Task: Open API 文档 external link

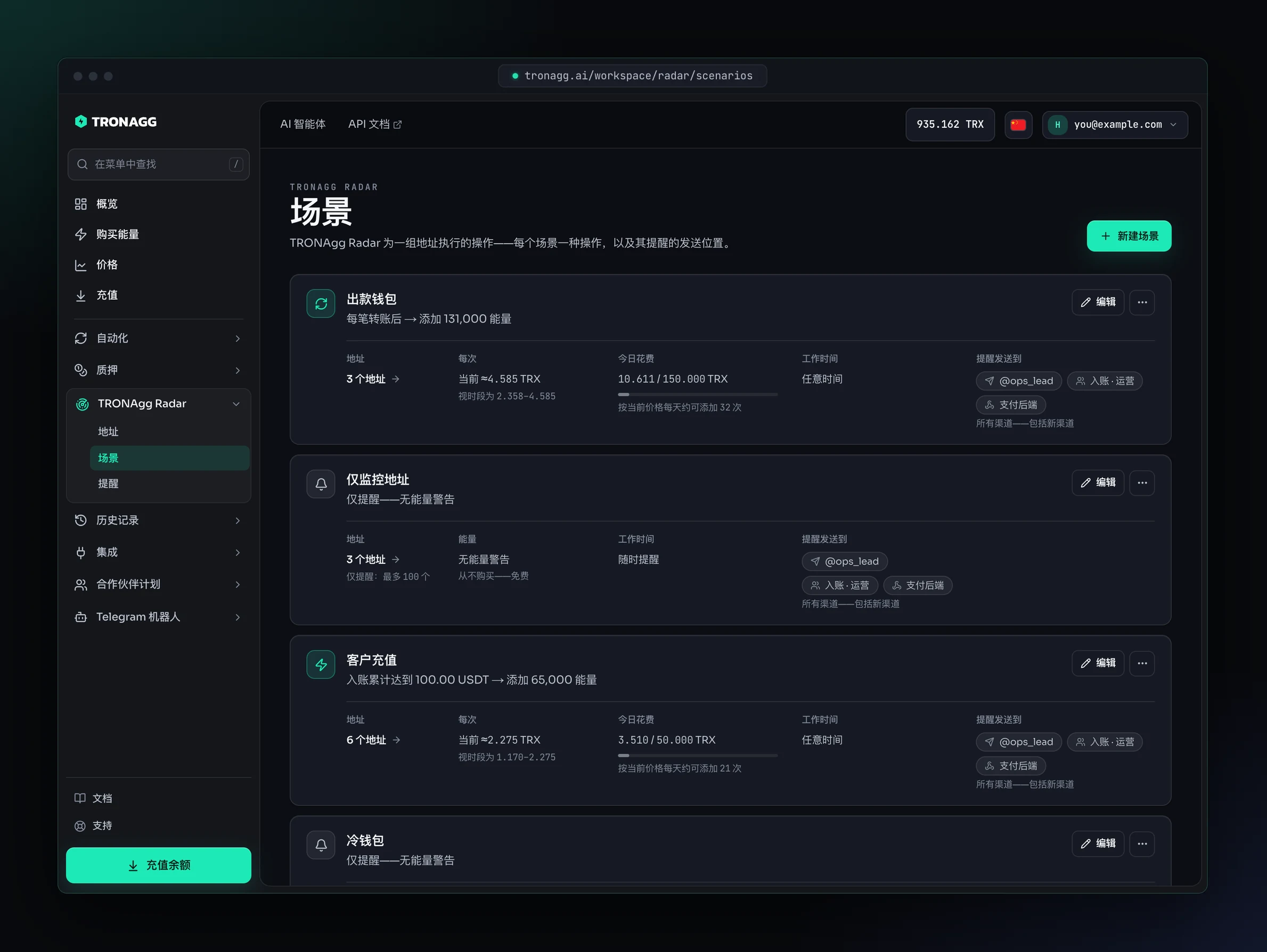Action: 375,124
